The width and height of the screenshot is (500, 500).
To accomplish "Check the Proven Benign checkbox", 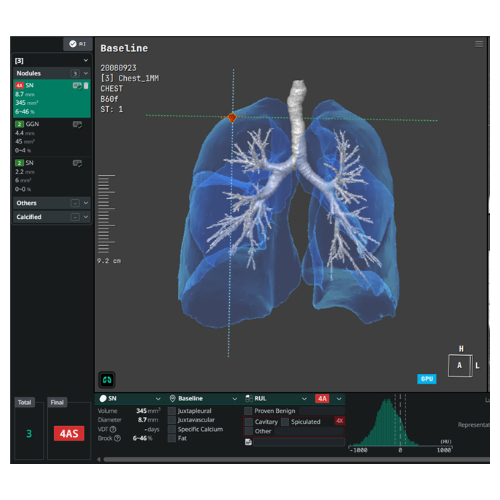I will click(x=248, y=411).
